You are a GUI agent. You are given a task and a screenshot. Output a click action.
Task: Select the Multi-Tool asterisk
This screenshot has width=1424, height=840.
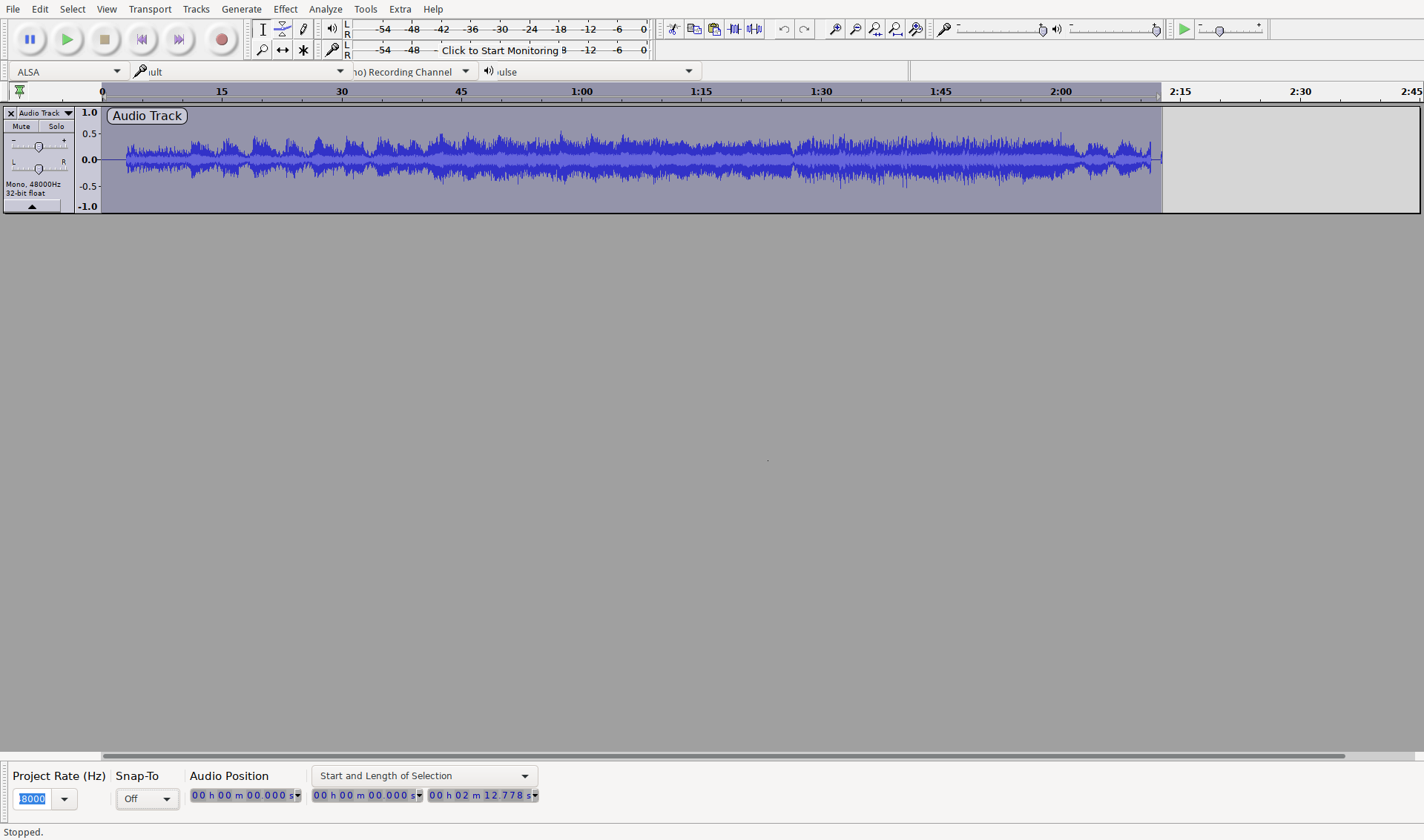tap(303, 50)
